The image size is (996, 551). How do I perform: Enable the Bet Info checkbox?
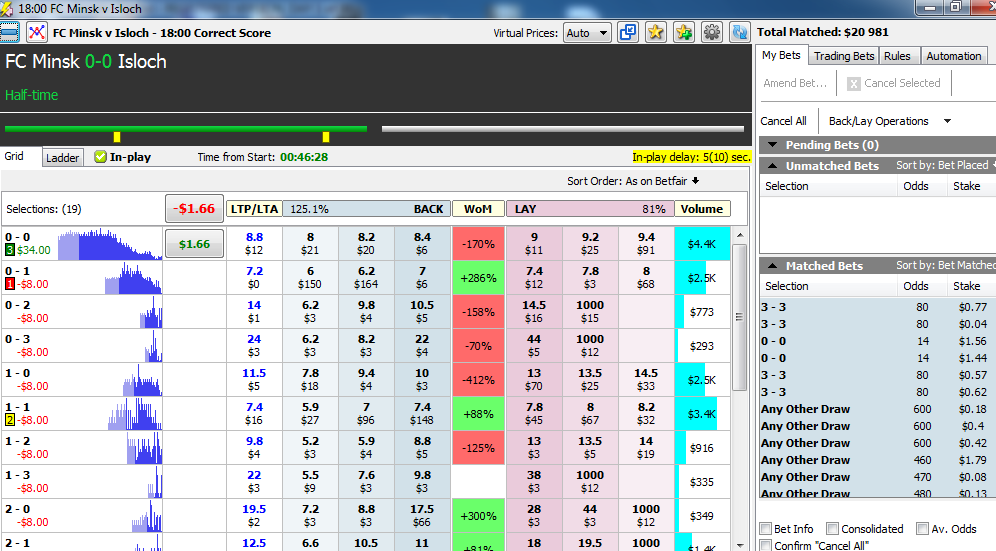(x=766, y=529)
